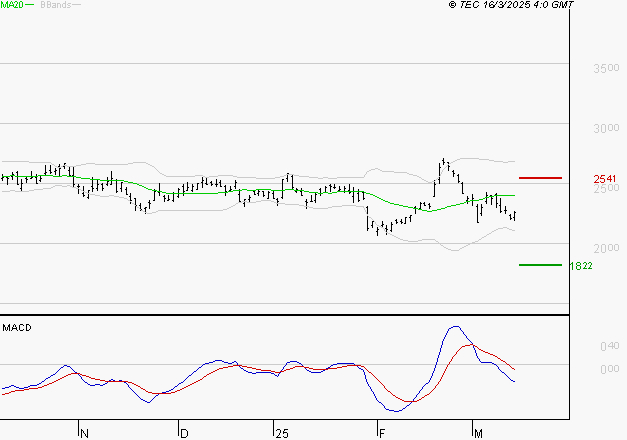Click the green 1822 support value
Viewport: 627px width, 440px height.
(x=581, y=266)
